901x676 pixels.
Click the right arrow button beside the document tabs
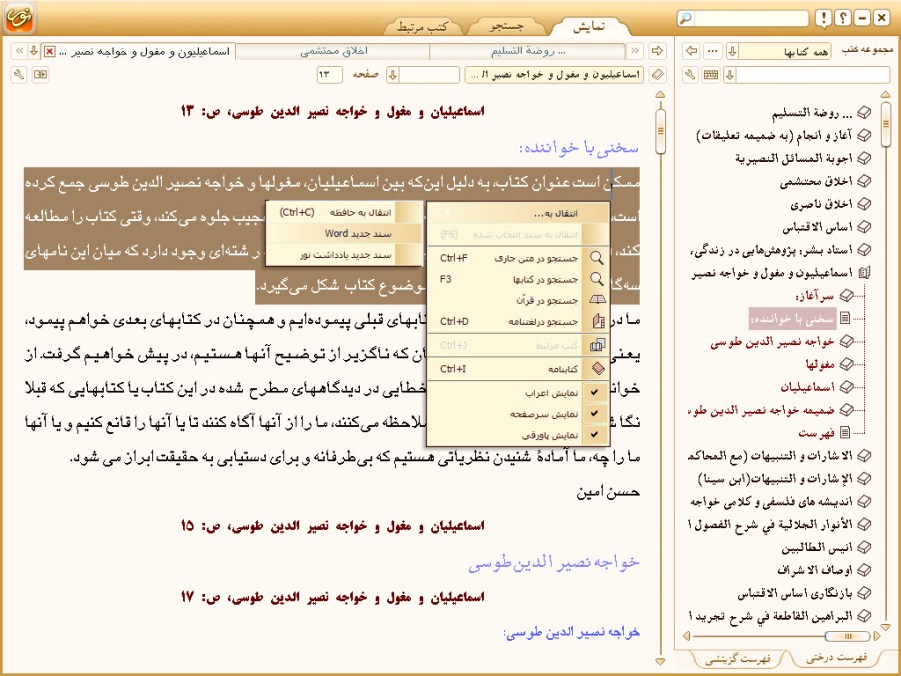tap(657, 51)
